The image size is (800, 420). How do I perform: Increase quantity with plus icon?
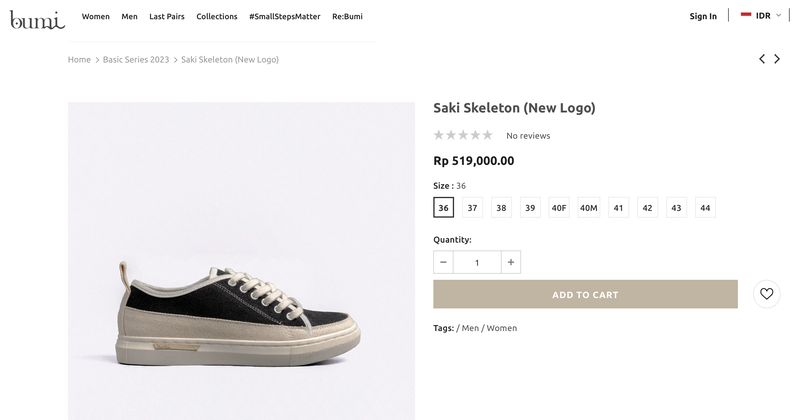(511, 262)
